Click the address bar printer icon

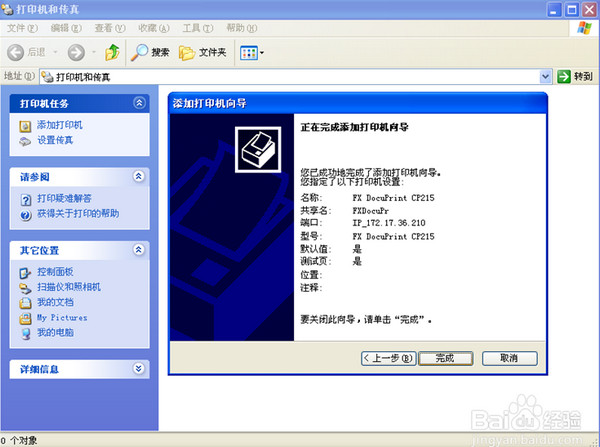click(x=47, y=77)
